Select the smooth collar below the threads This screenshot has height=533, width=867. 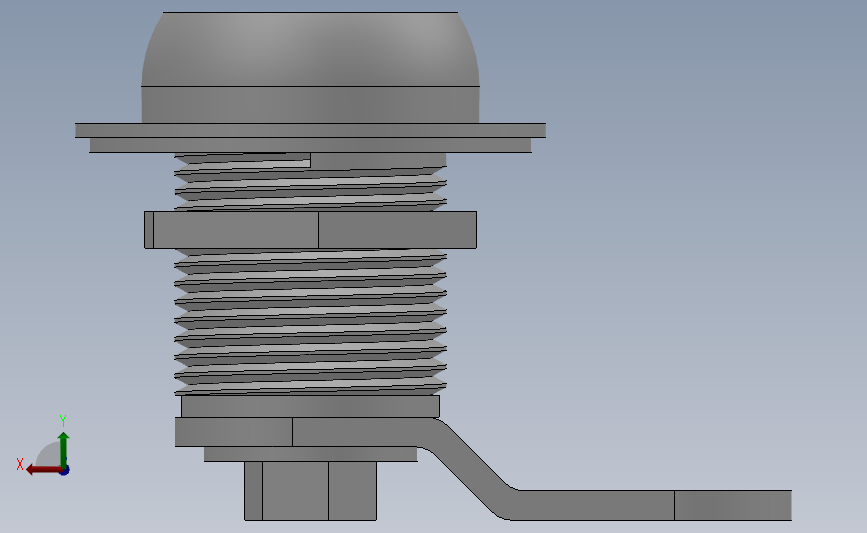[x=310, y=406]
